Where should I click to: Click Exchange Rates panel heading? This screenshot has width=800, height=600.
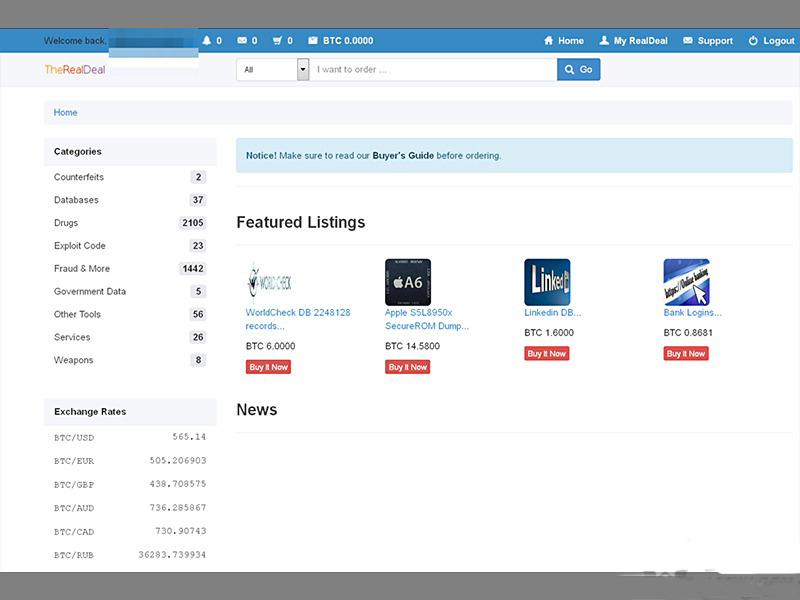[x=90, y=412]
